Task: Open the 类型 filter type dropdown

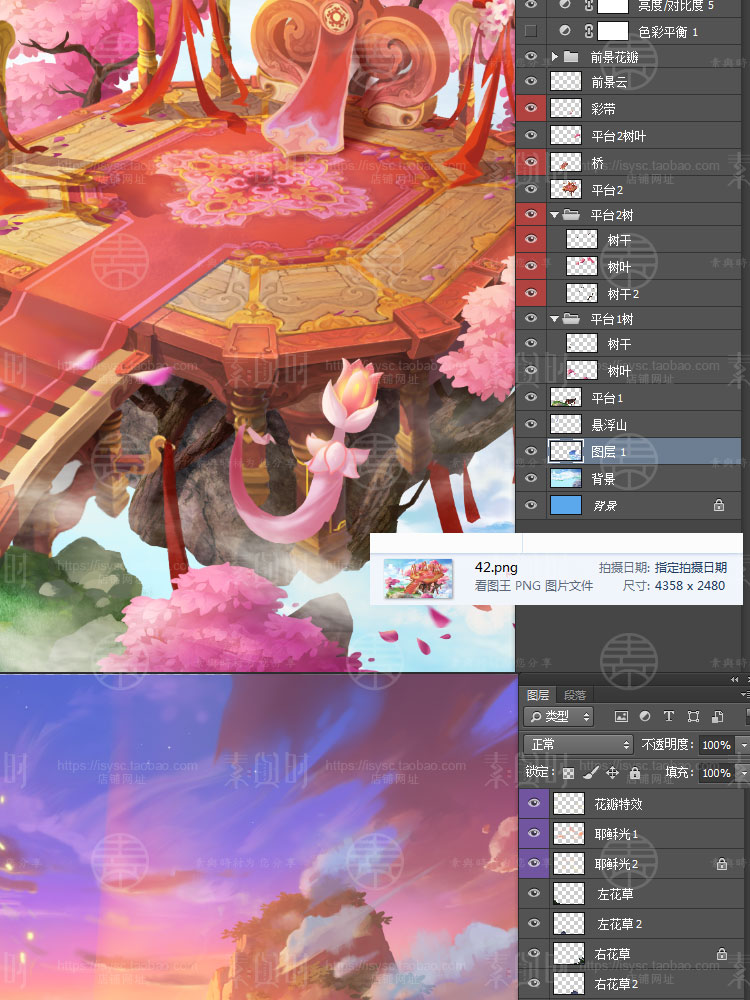Action: (x=558, y=716)
